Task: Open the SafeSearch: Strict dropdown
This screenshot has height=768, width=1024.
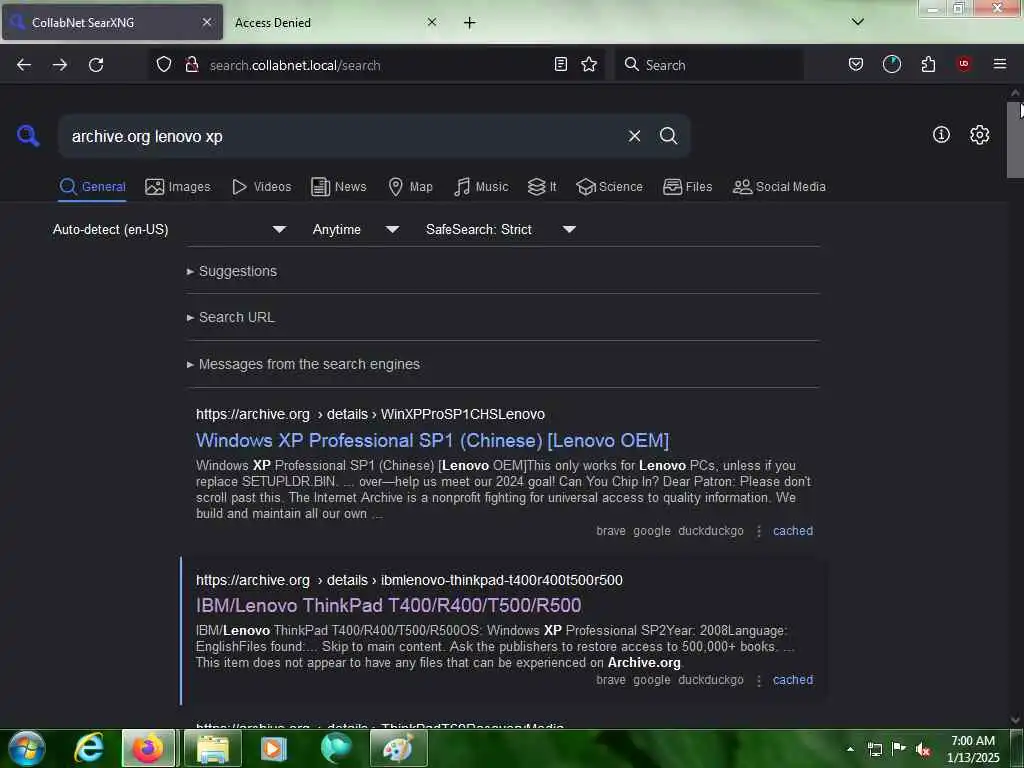Action: point(501,229)
